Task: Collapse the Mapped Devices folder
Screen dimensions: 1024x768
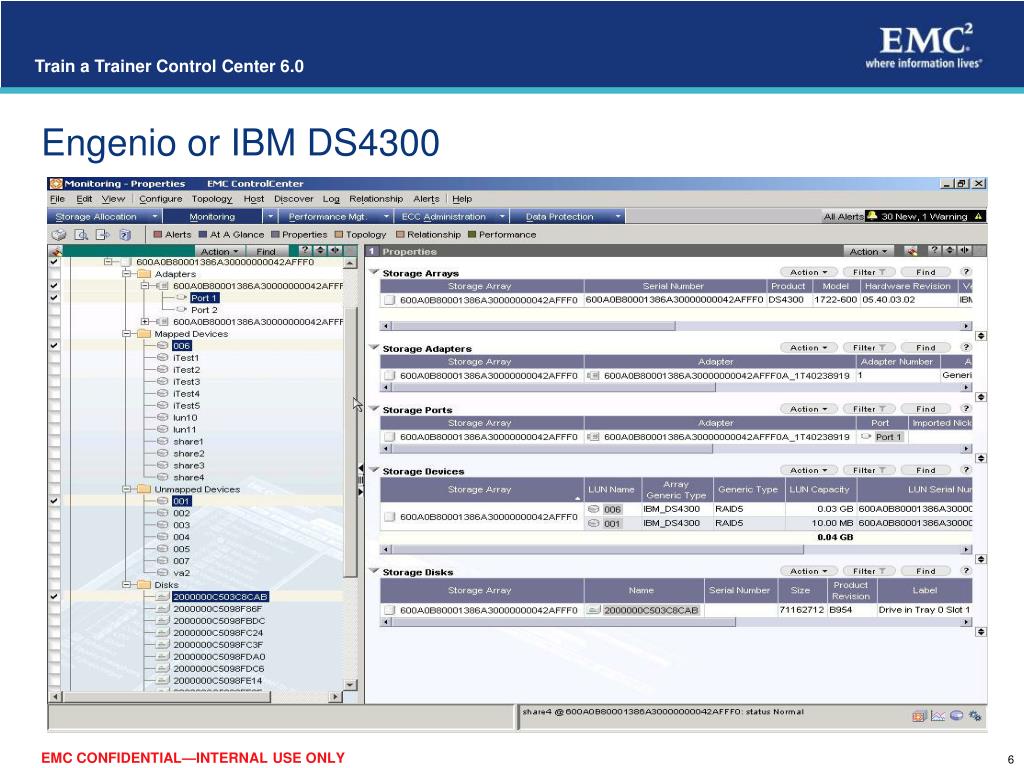Action: [x=127, y=334]
